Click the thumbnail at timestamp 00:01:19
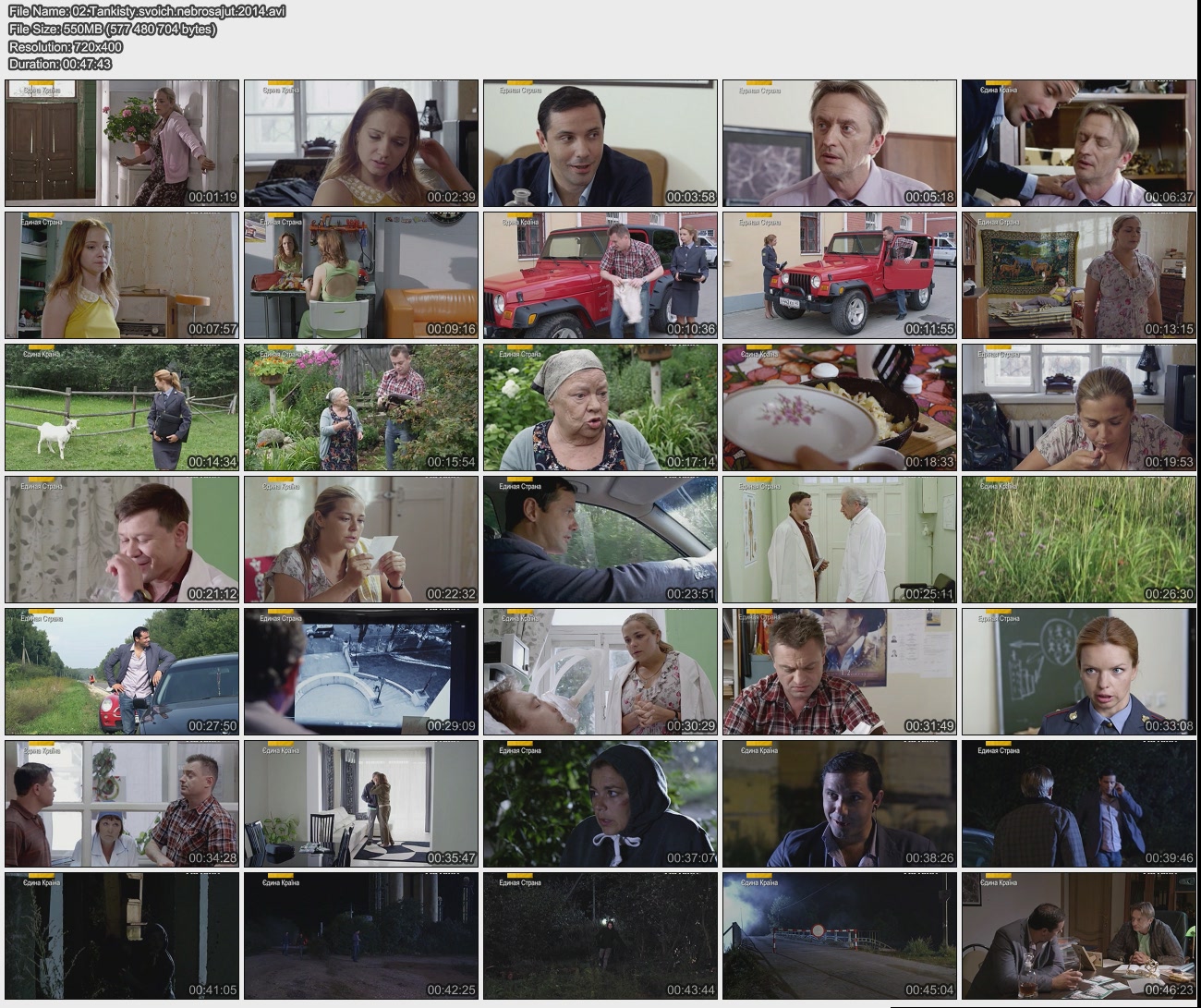 [x=122, y=143]
